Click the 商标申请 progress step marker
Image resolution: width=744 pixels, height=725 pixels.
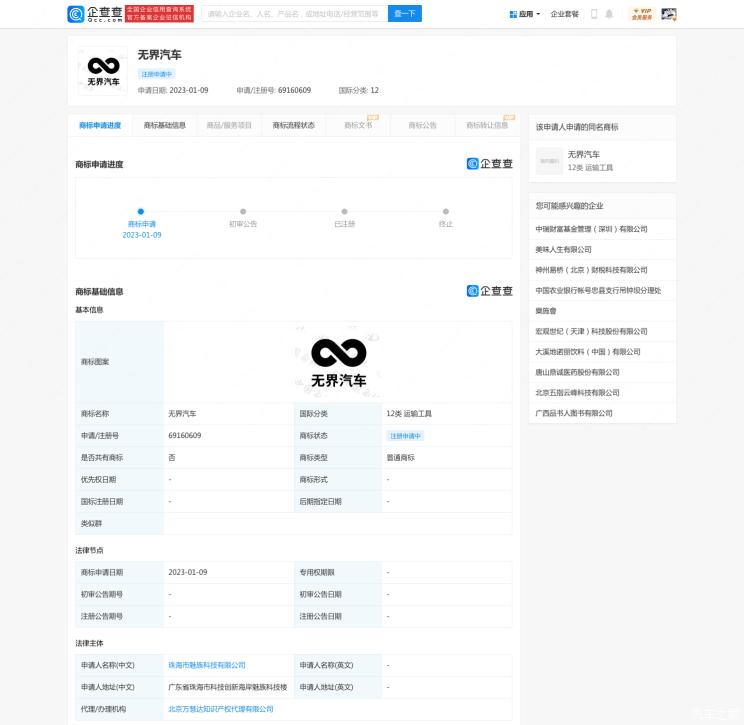coord(141,211)
